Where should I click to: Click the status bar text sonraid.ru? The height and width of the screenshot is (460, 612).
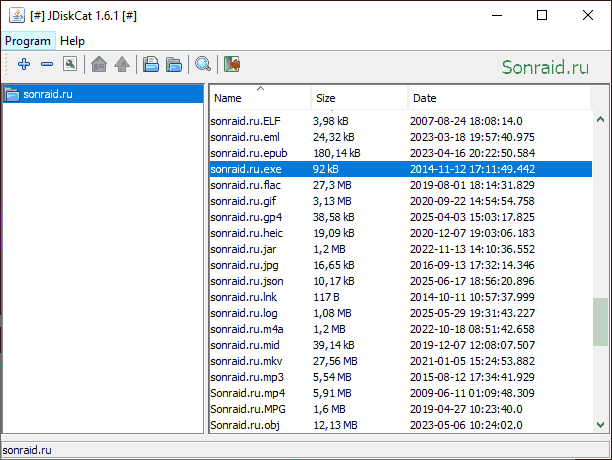(x=27, y=450)
